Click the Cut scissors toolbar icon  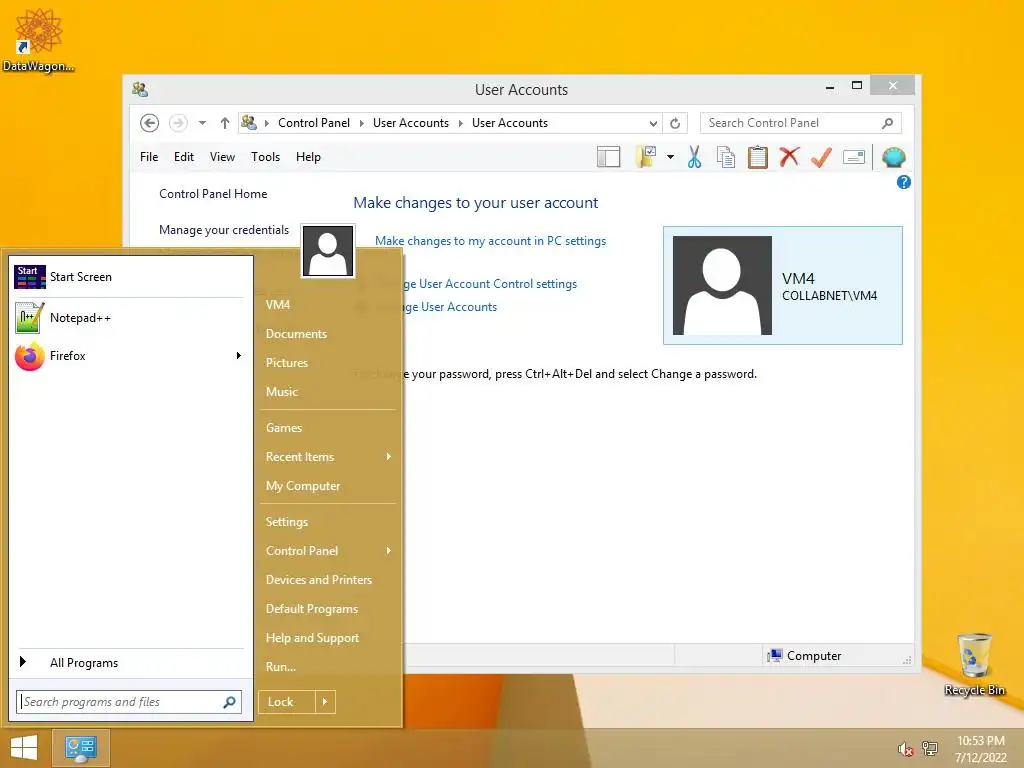click(694, 157)
